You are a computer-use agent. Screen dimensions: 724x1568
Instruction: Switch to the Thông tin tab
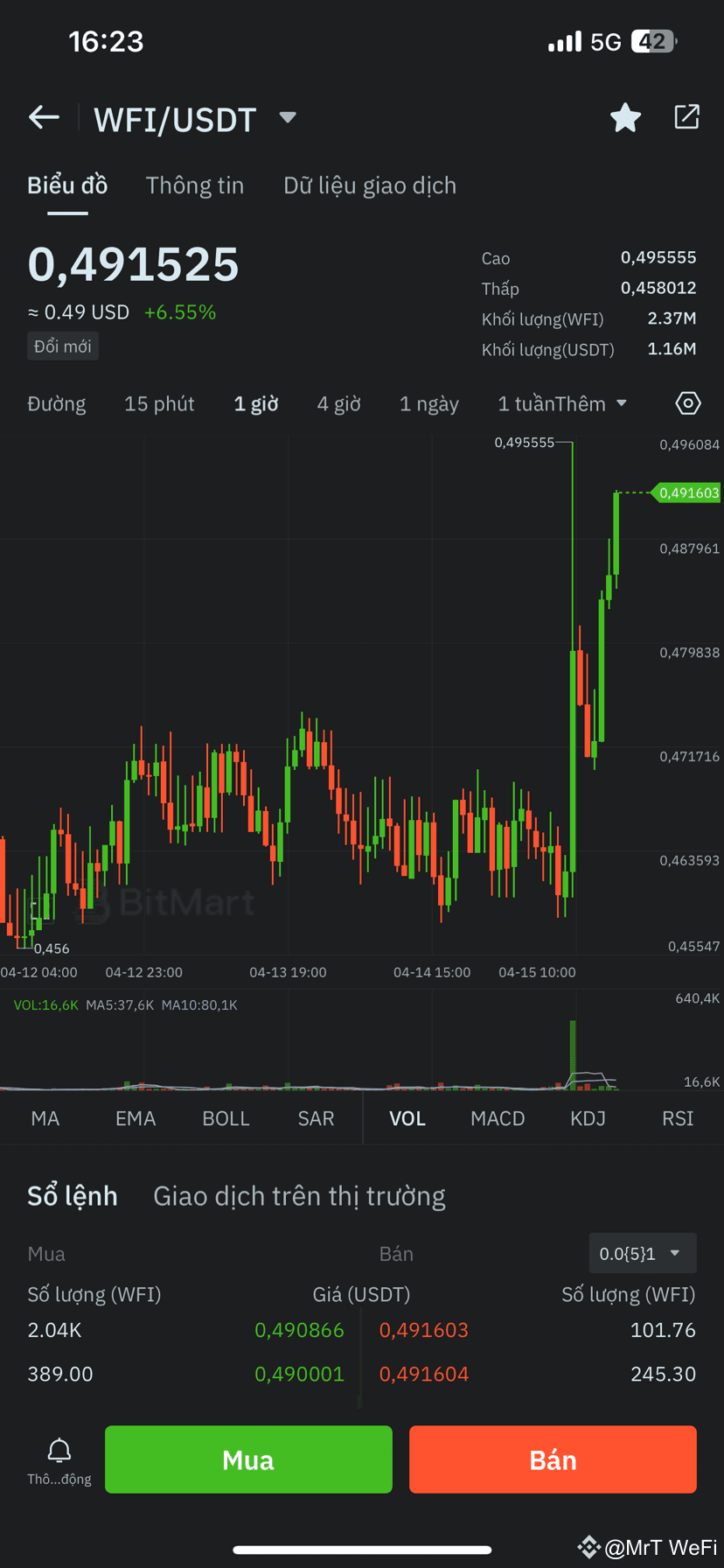coord(195,185)
